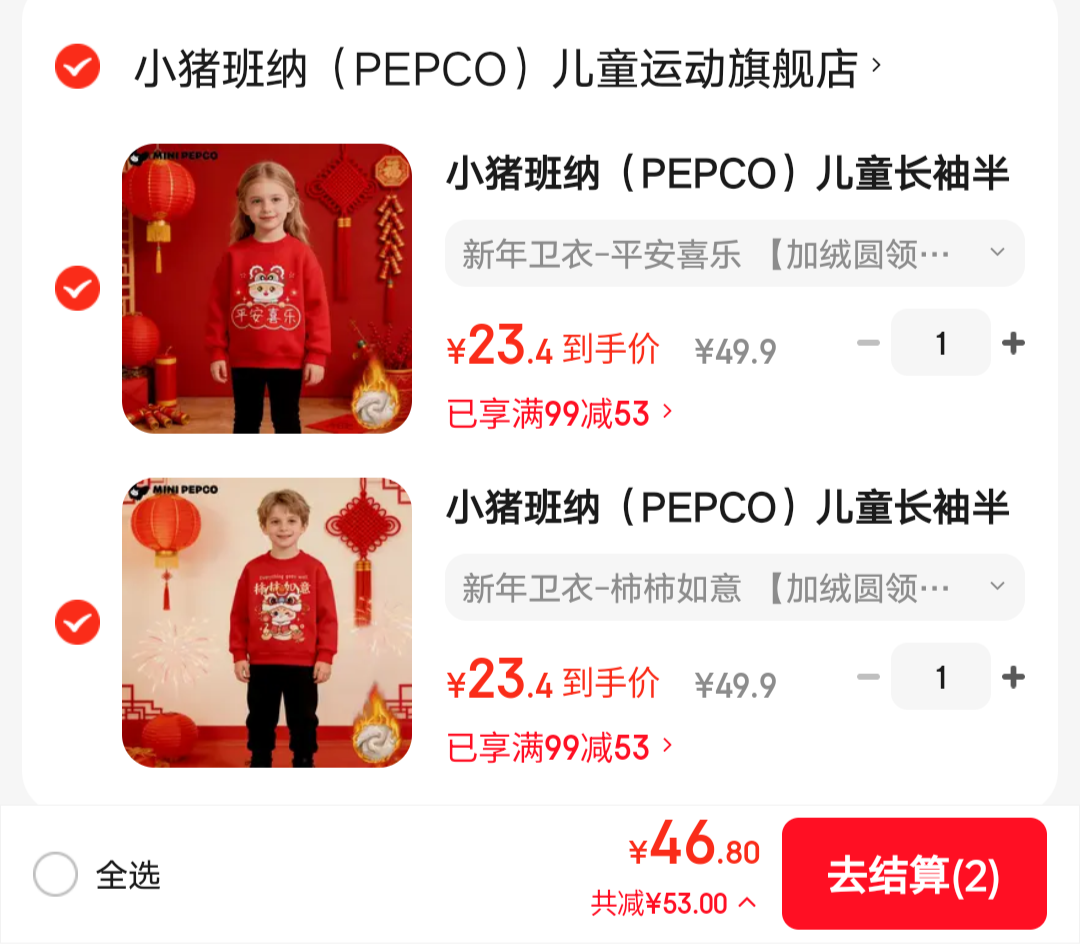
Task: Open the girl in red sweatshirt thumbnail
Action: point(267,288)
